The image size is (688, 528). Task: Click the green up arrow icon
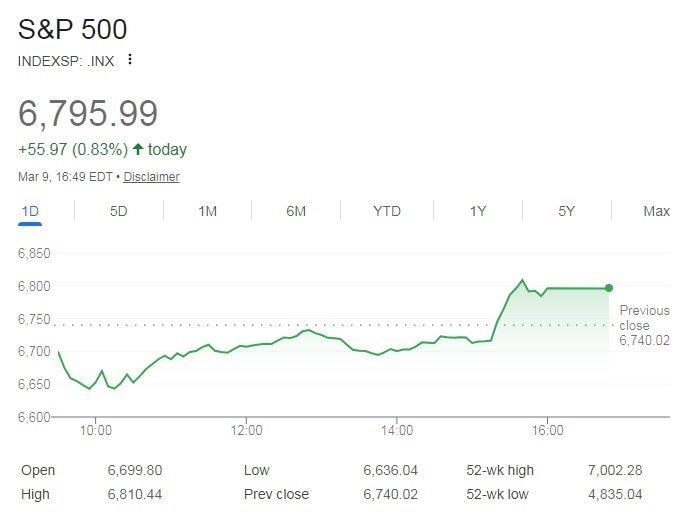point(138,150)
